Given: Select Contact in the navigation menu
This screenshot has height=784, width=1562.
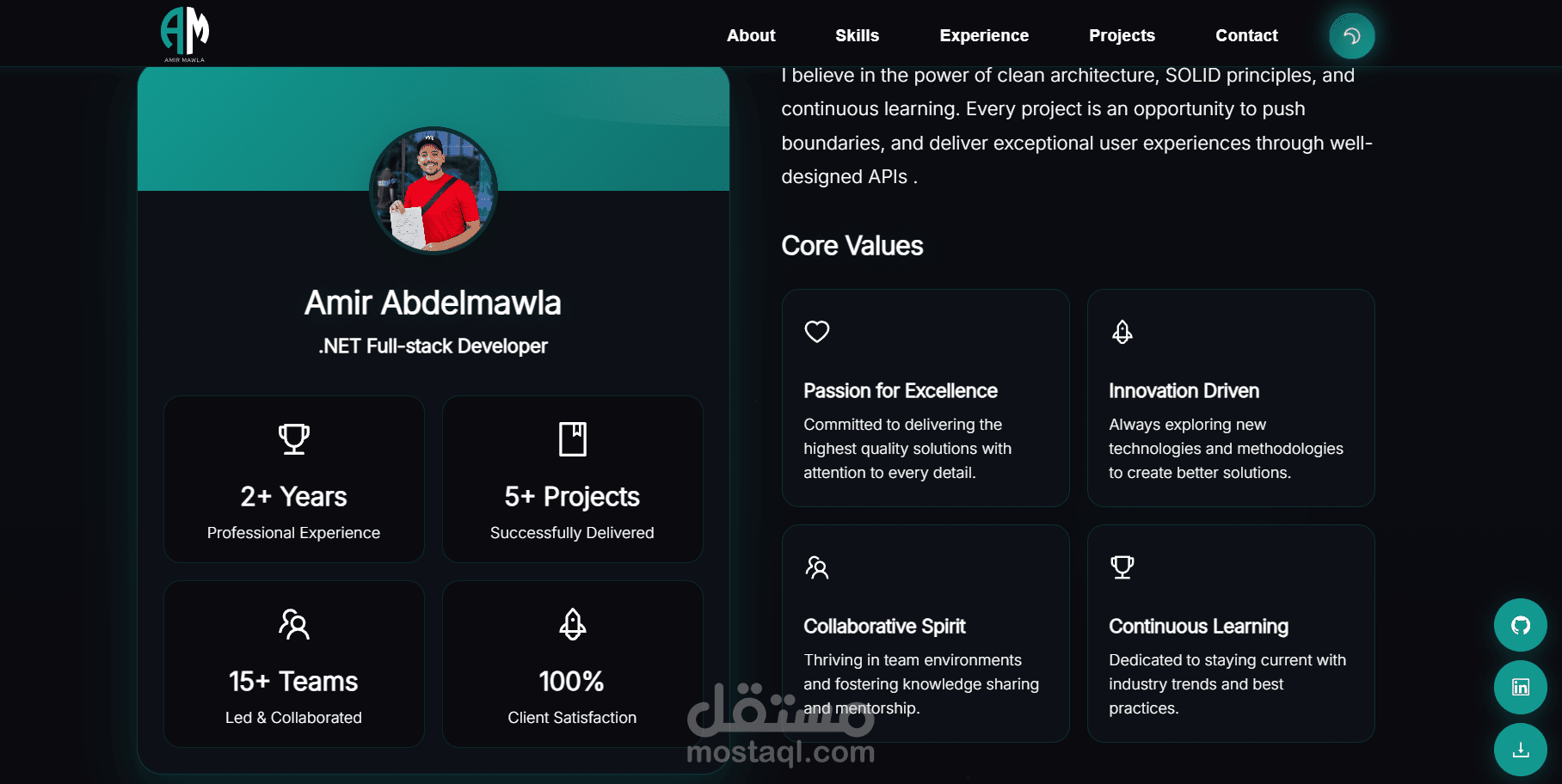Looking at the screenshot, I should click(x=1246, y=35).
